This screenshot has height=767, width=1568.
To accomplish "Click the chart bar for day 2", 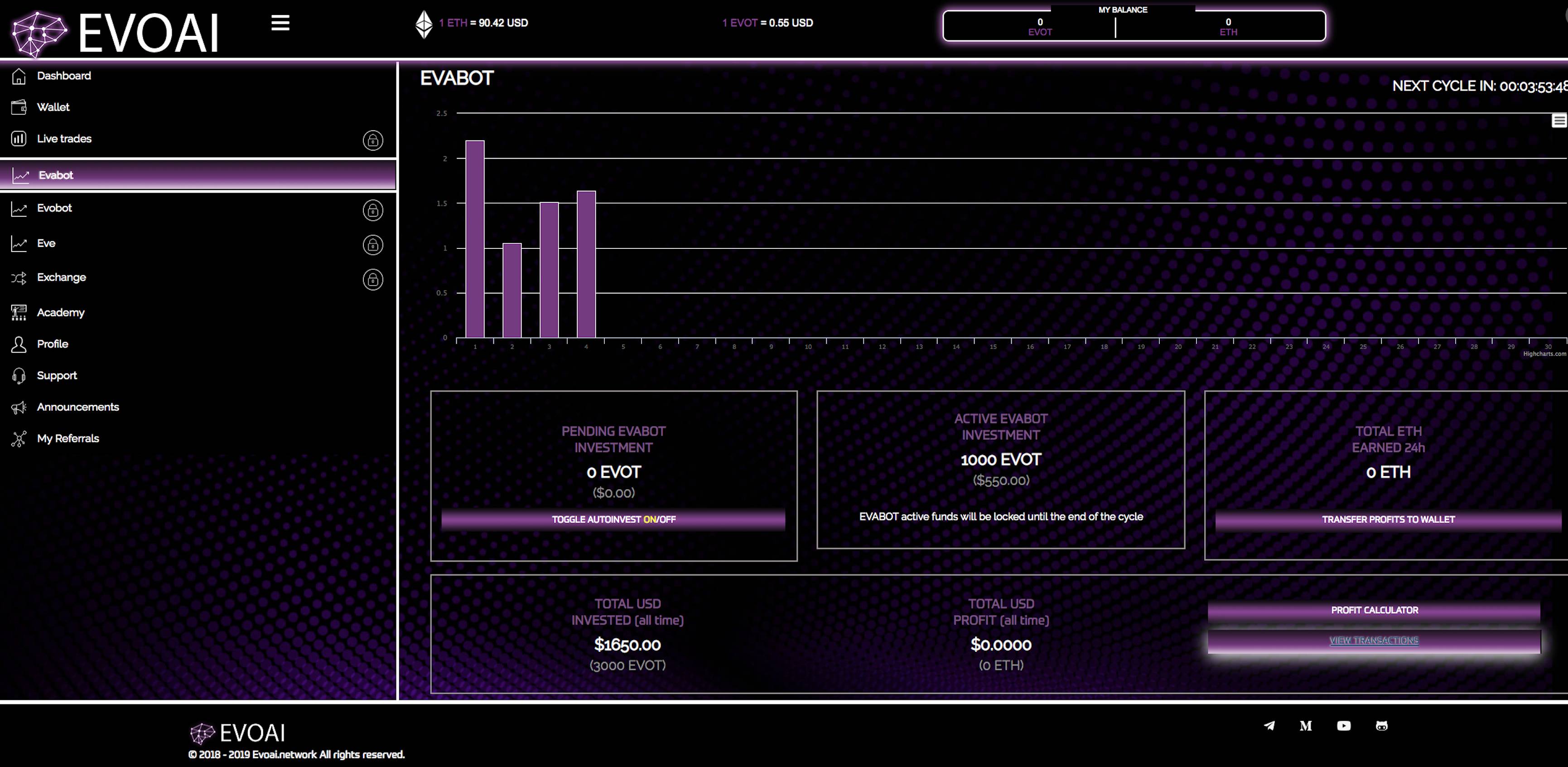I will (512, 291).
